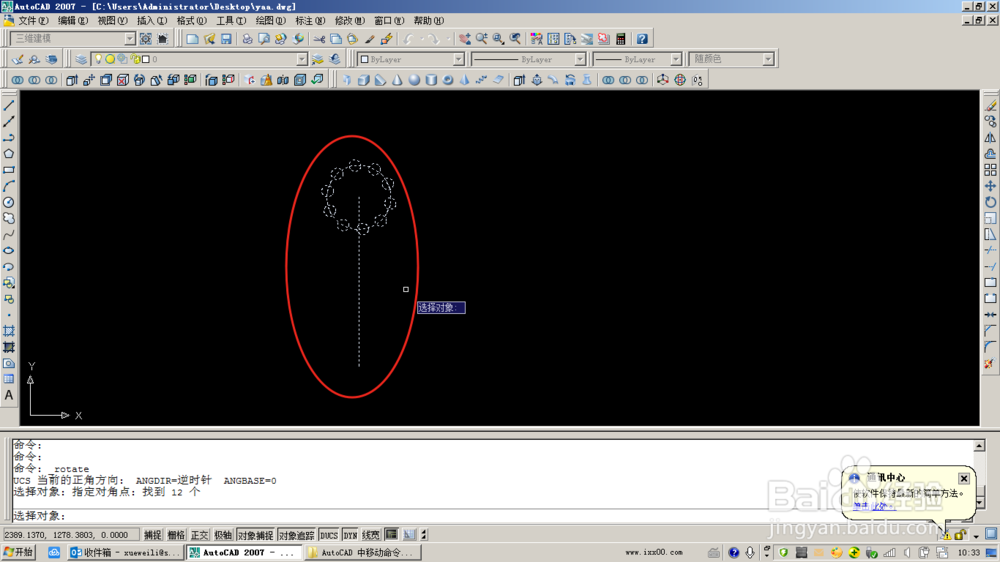Toggle 正交 ortho mode
The width and height of the screenshot is (1000, 562).
click(x=200, y=535)
